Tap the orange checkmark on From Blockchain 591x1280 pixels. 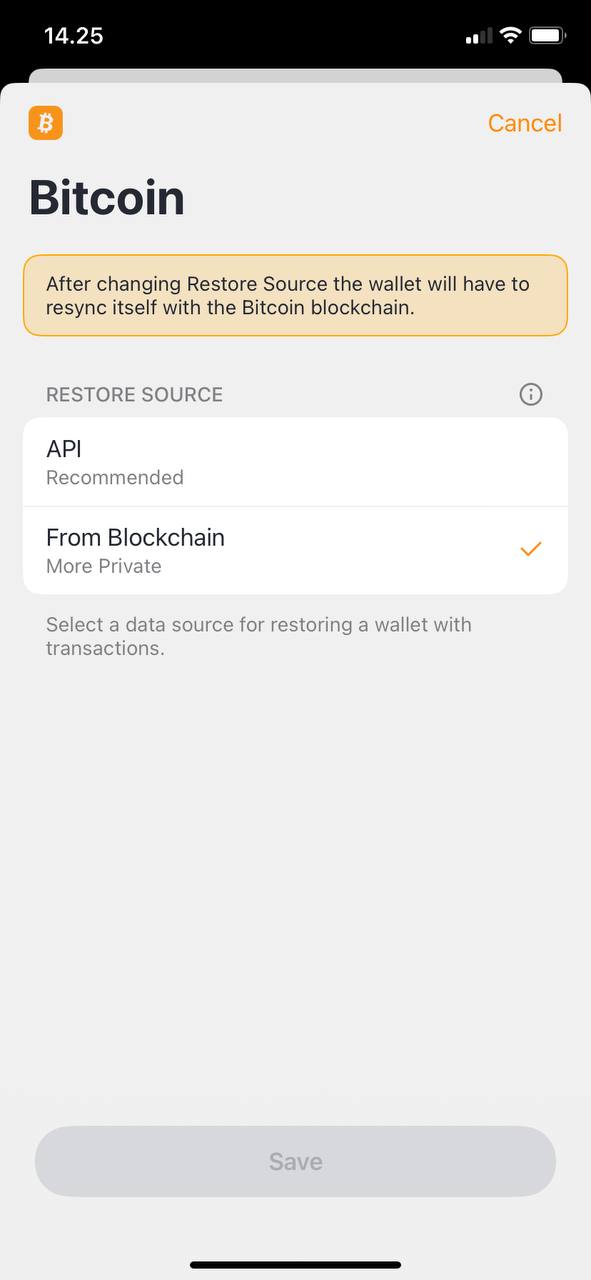[x=531, y=549]
